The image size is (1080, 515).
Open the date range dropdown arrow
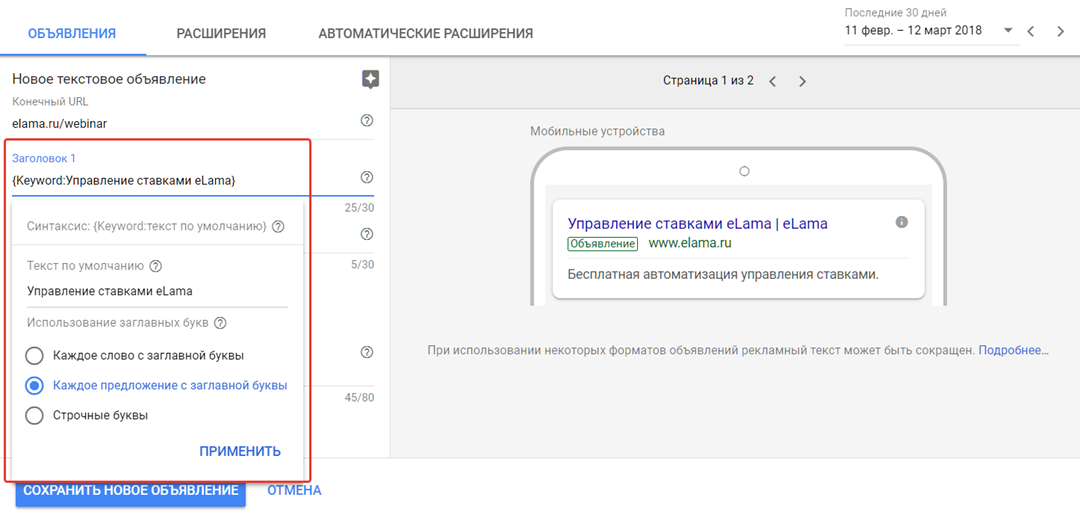pos(1007,31)
